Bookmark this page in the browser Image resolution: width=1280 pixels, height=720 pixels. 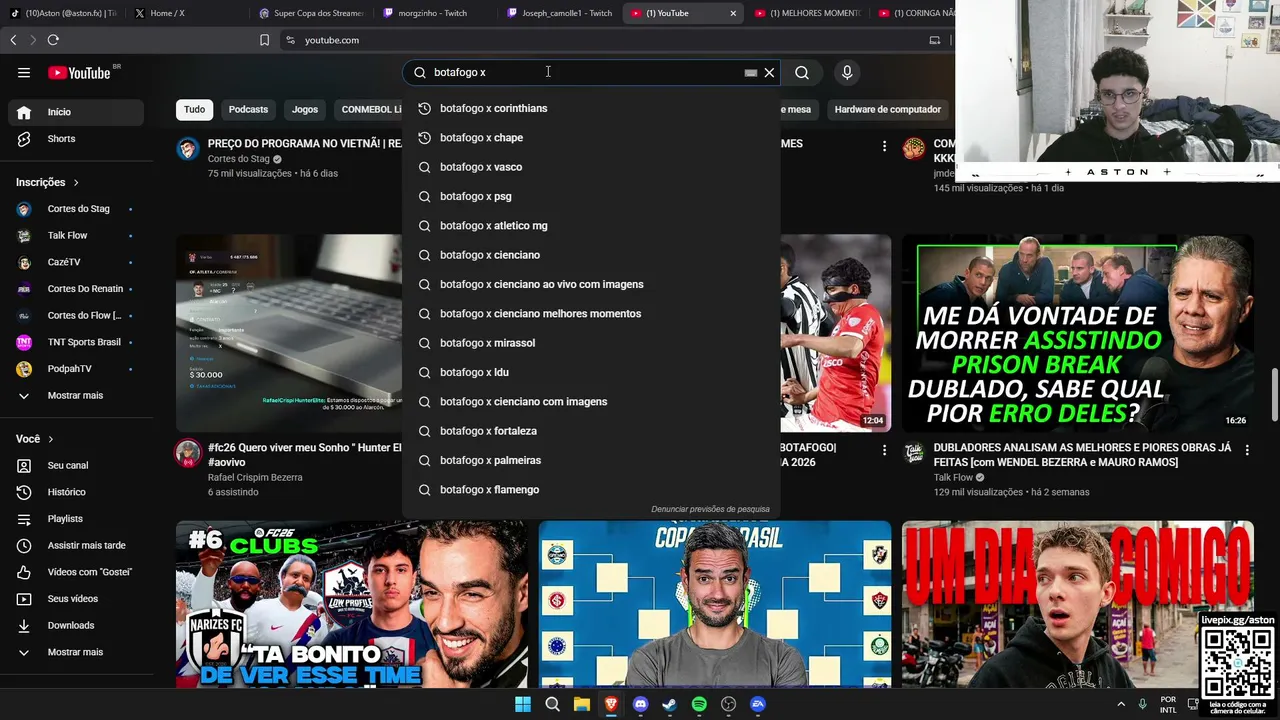[x=264, y=40]
